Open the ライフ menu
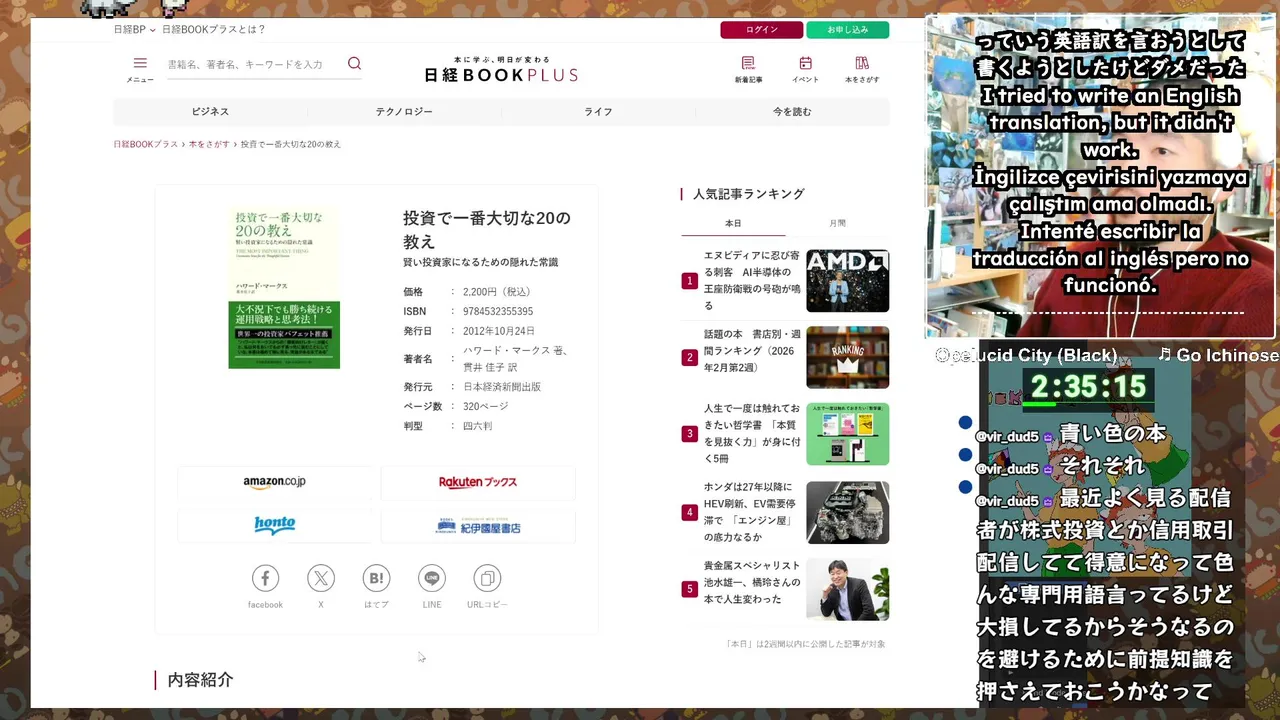 [598, 112]
